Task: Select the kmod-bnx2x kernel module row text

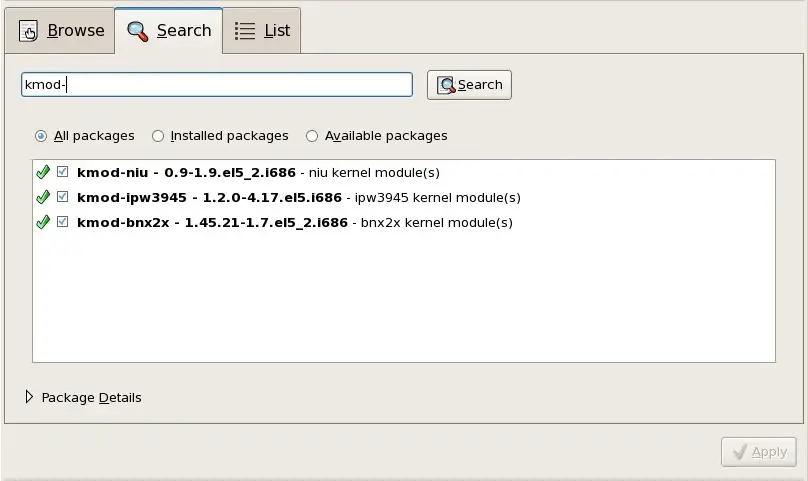Action: [x=294, y=222]
